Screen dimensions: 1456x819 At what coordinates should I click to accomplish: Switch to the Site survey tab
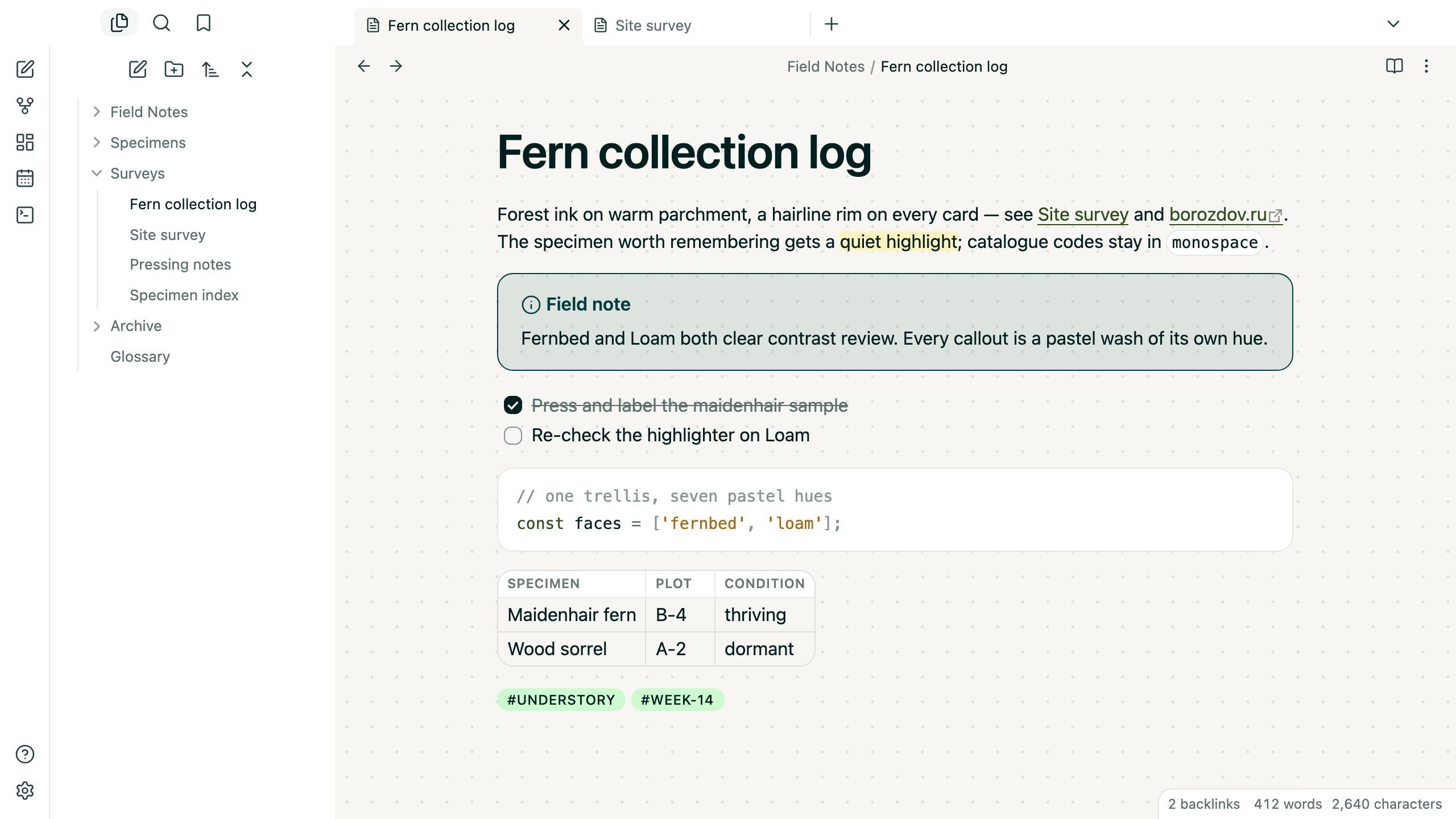point(696,26)
